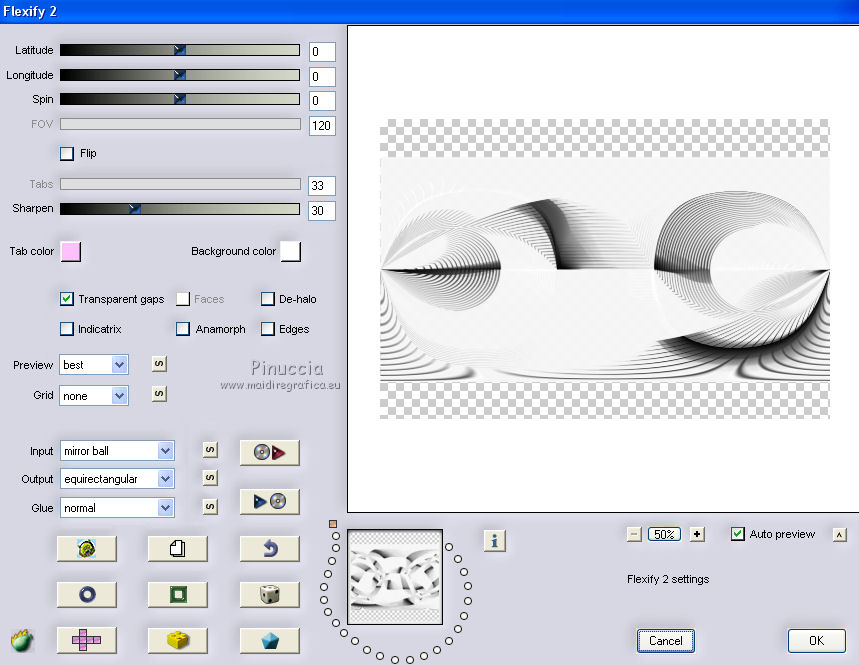Zoom in with the plus button

696,534
